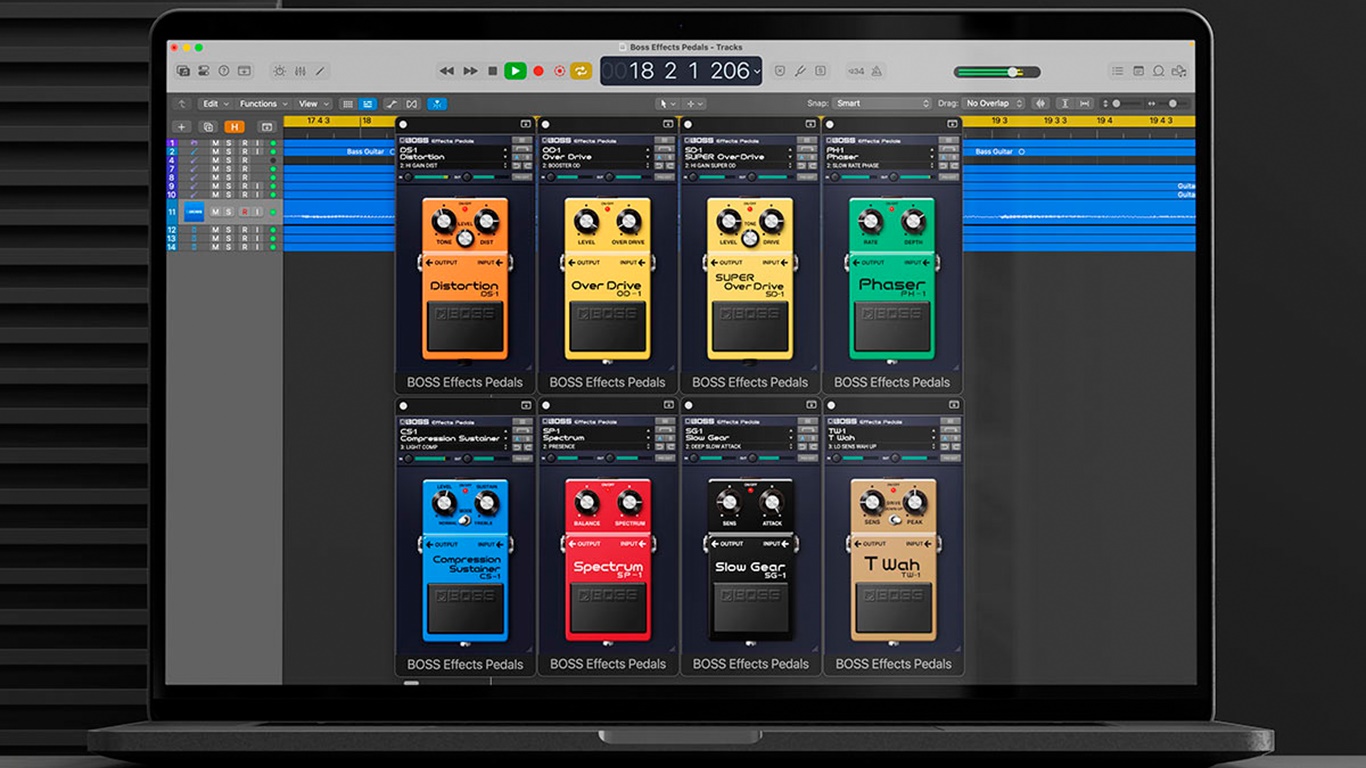Viewport: 1366px width, 768px height.
Task: Start playback with the green Play button
Action: 515,71
